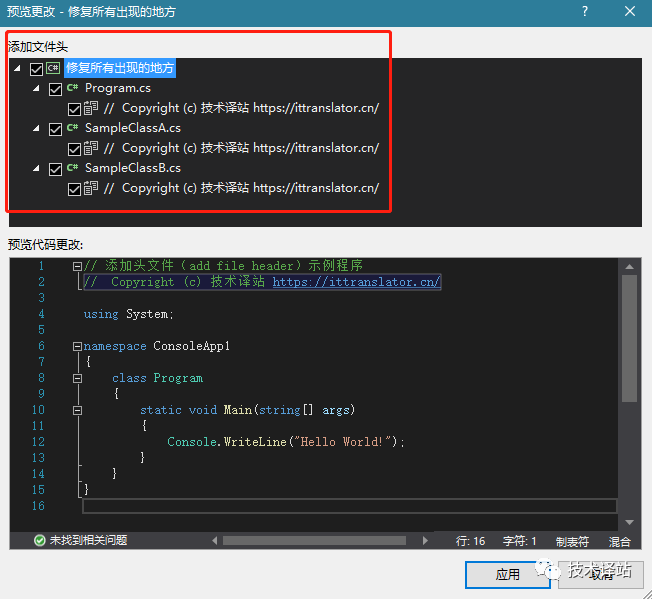Open help with the question mark icon
The height and width of the screenshot is (599, 652).
pyautogui.click(x=585, y=11)
